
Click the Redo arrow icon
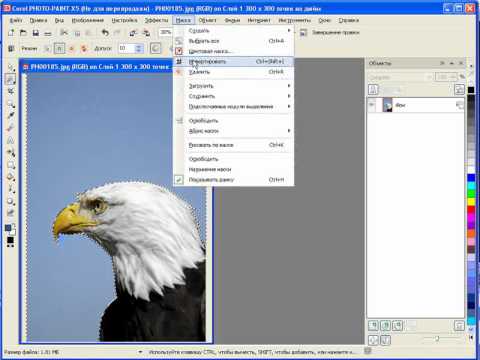point(117,33)
